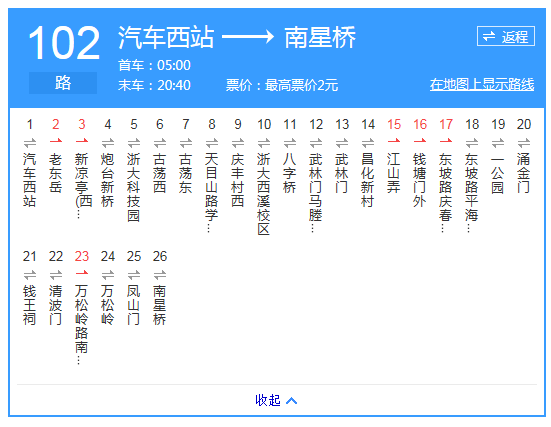The height and width of the screenshot is (427, 551).
Task: Click the one-way red arrow under stop 16
Action: click(x=420, y=141)
